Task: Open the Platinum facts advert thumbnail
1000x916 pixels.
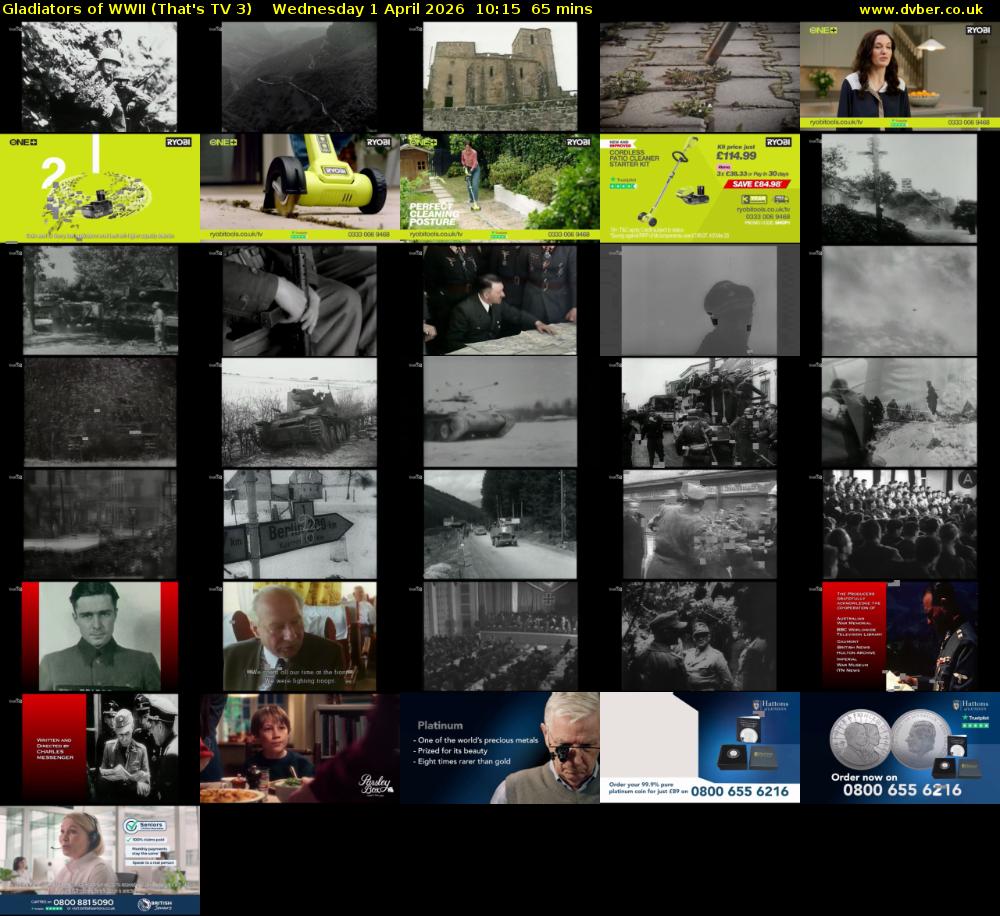Action: pos(499,748)
